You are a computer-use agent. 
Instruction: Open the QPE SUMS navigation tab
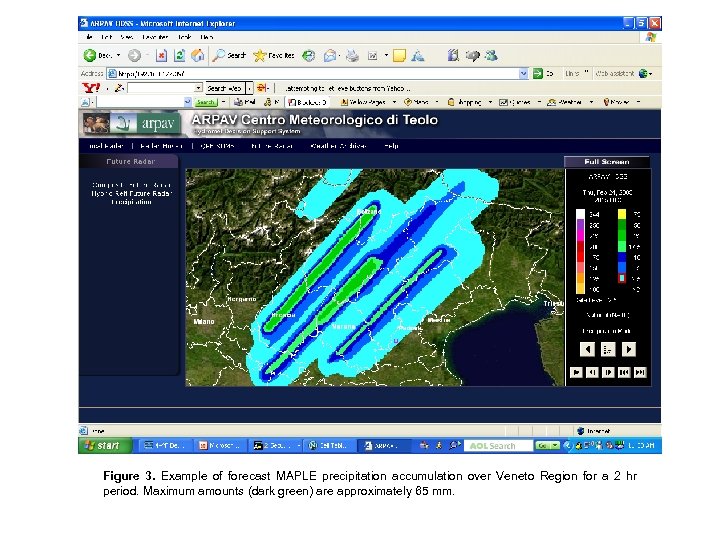pos(218,146)
